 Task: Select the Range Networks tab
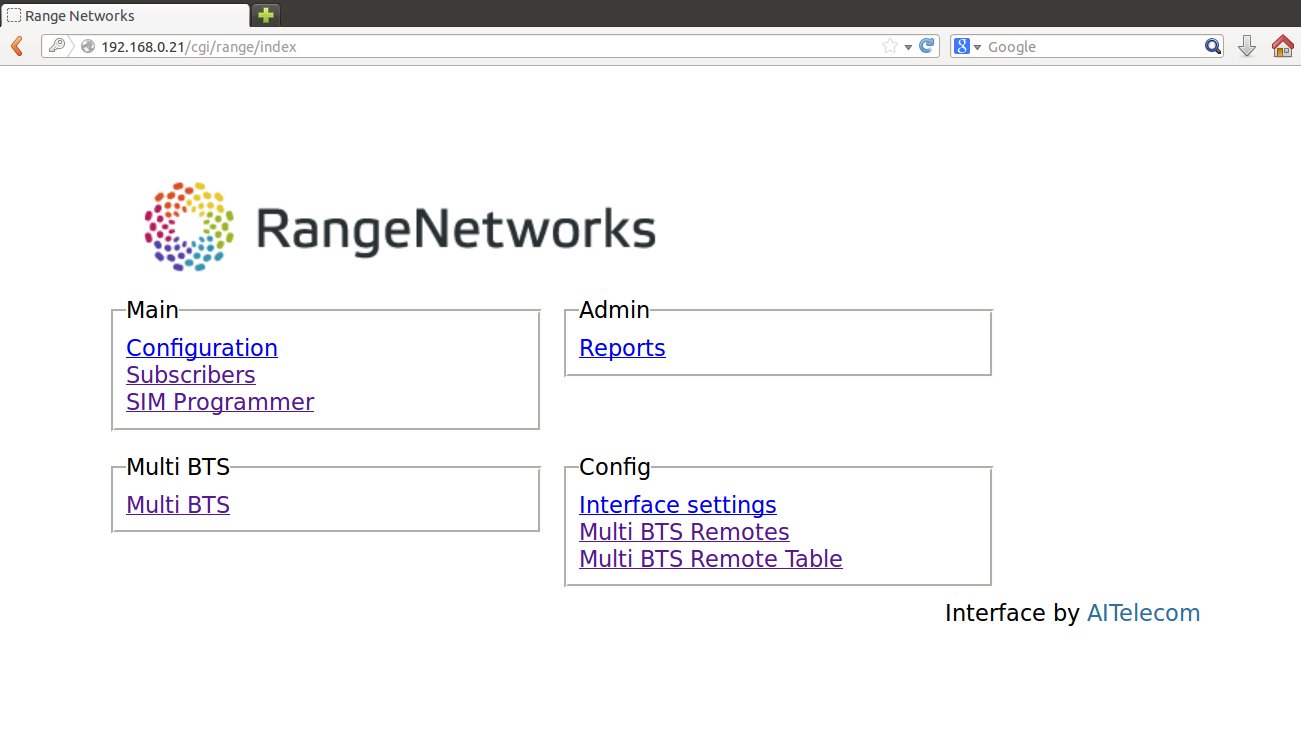click(125, 15)
